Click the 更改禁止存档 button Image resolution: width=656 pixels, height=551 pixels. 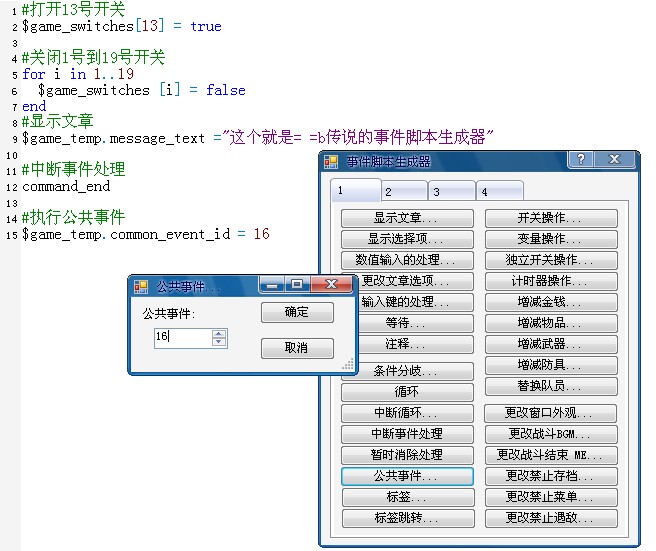(551, 476)
